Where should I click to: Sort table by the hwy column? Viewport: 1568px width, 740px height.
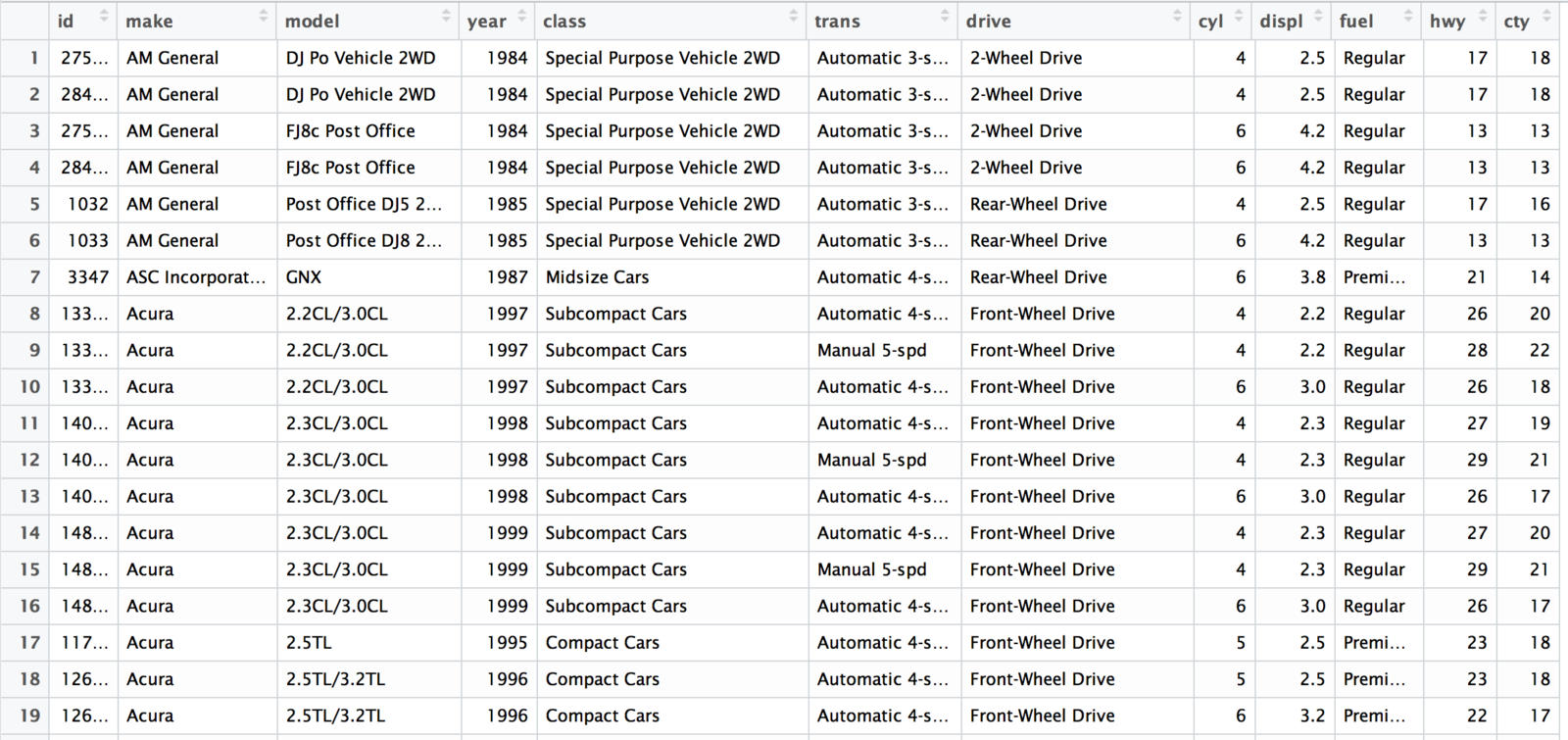(x=1482, y=17)
